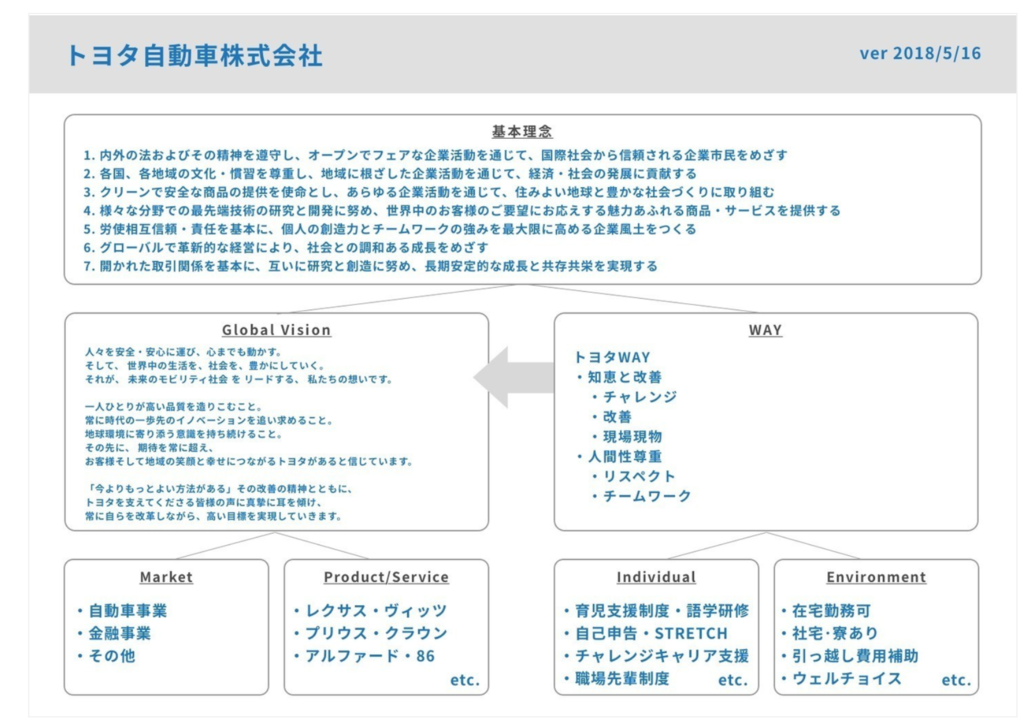The image size is (1024, 720).
Task: Click the line 常に自らを改革しながら
Action: pos(214,516)
